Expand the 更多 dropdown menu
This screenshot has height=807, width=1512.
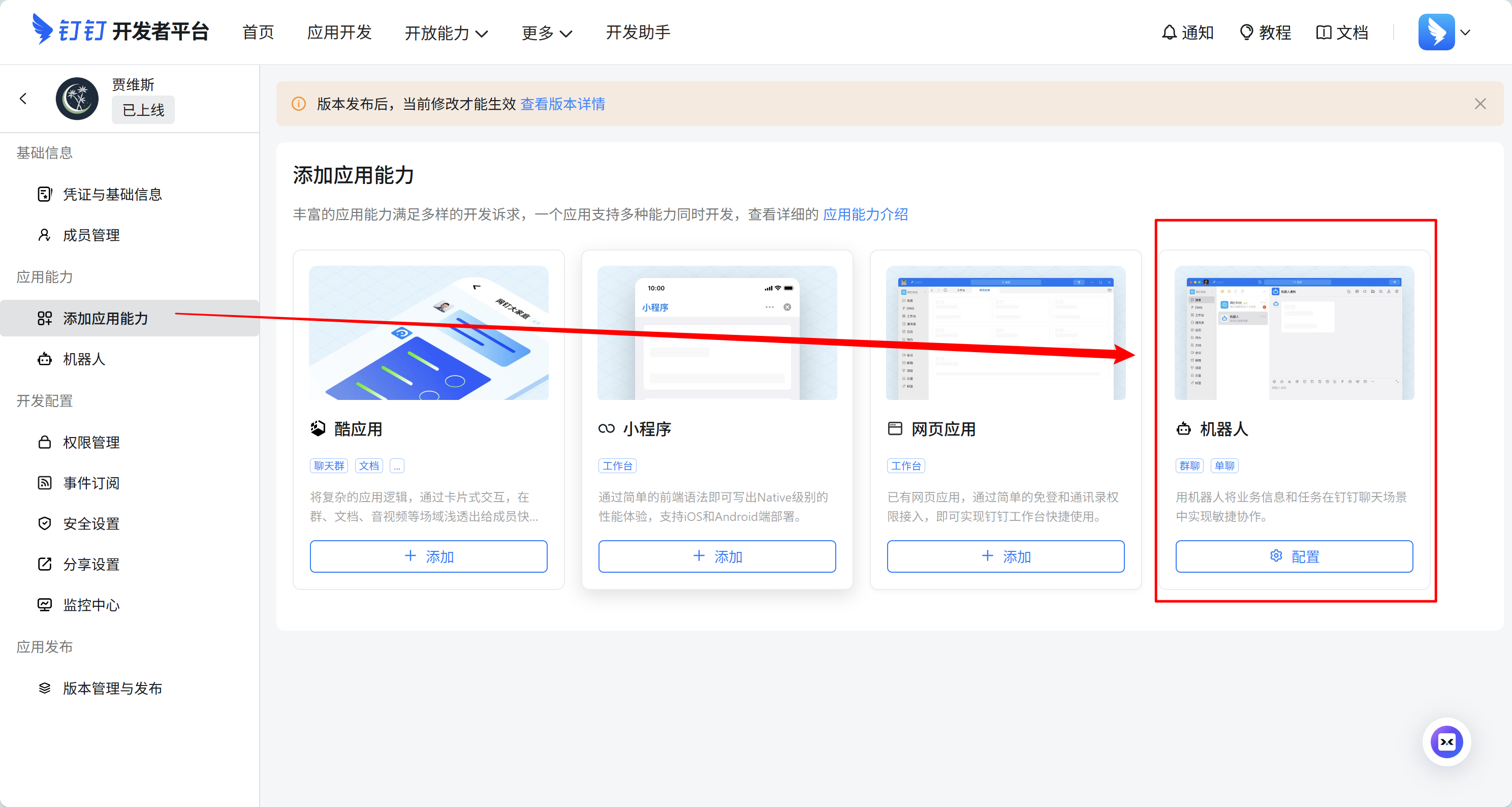546,33
